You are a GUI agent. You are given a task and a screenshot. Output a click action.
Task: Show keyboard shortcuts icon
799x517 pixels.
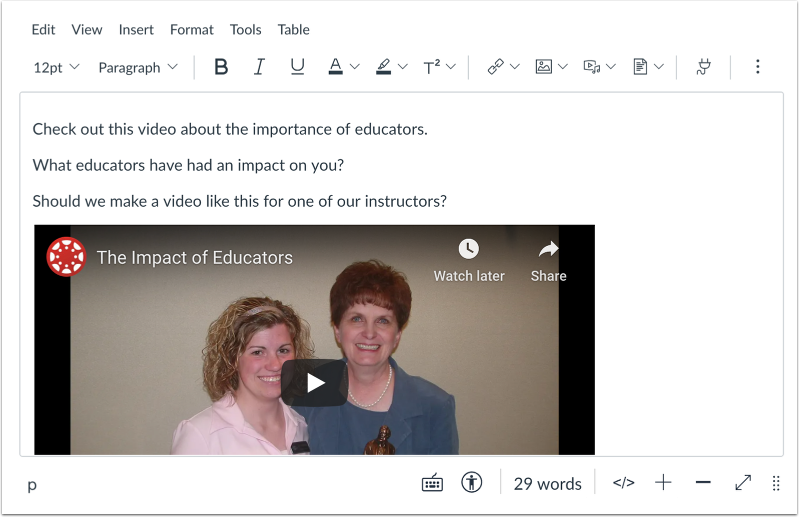(x=432, y=483)
